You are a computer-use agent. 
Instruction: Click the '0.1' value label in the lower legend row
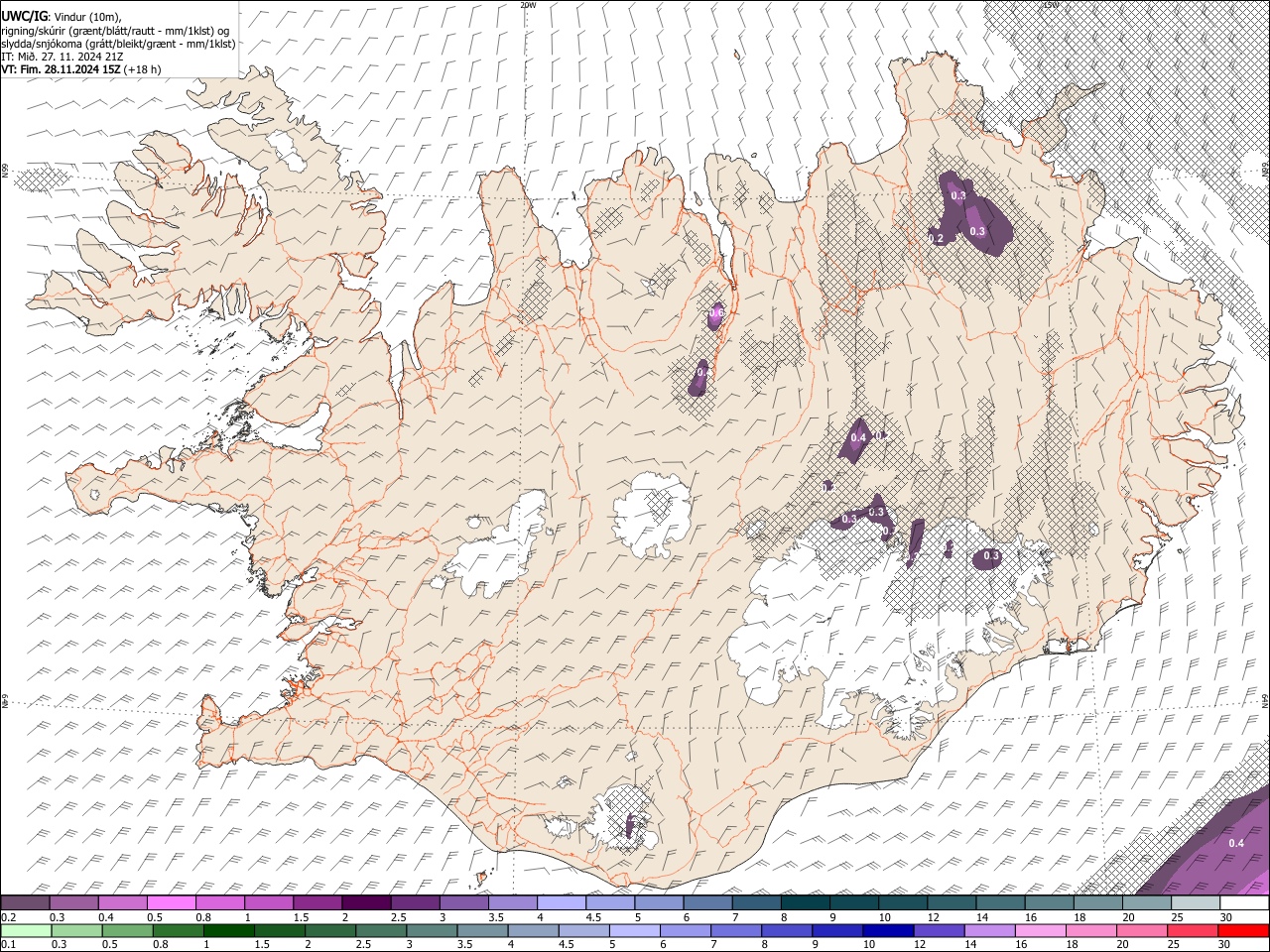click(8, 944)
